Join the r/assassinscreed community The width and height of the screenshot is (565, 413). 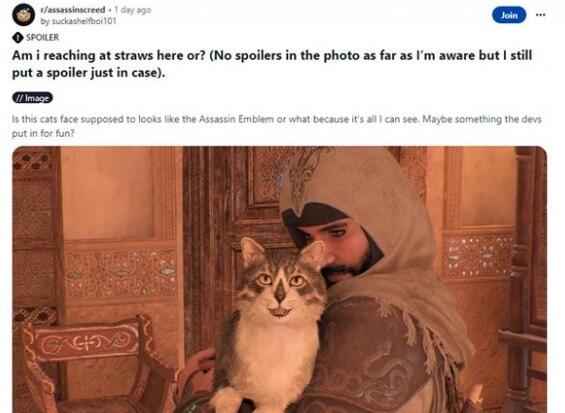click(509, 15)
